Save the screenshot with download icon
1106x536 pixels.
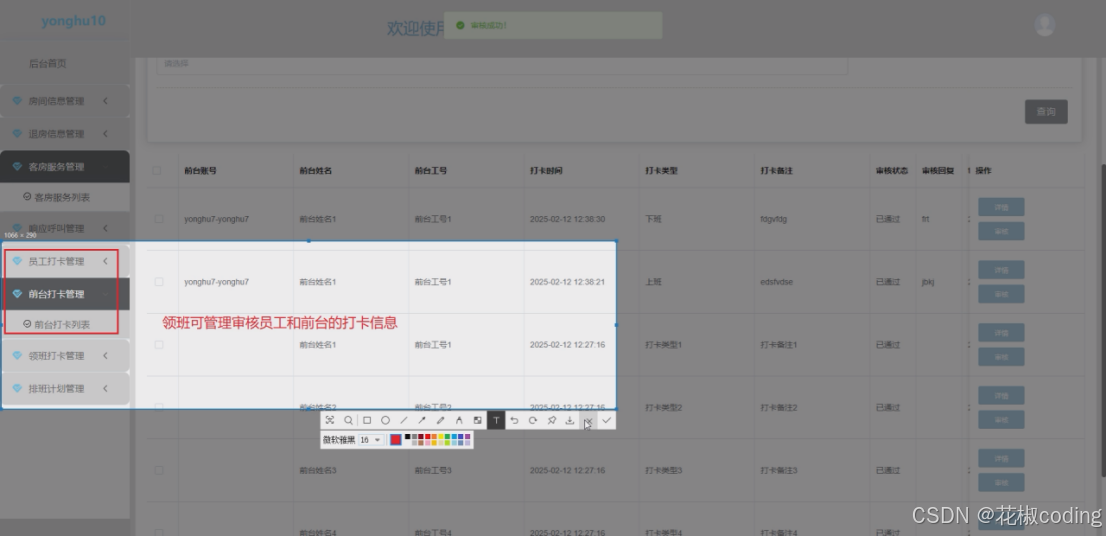pyautogui.click(x=570, y=420)
